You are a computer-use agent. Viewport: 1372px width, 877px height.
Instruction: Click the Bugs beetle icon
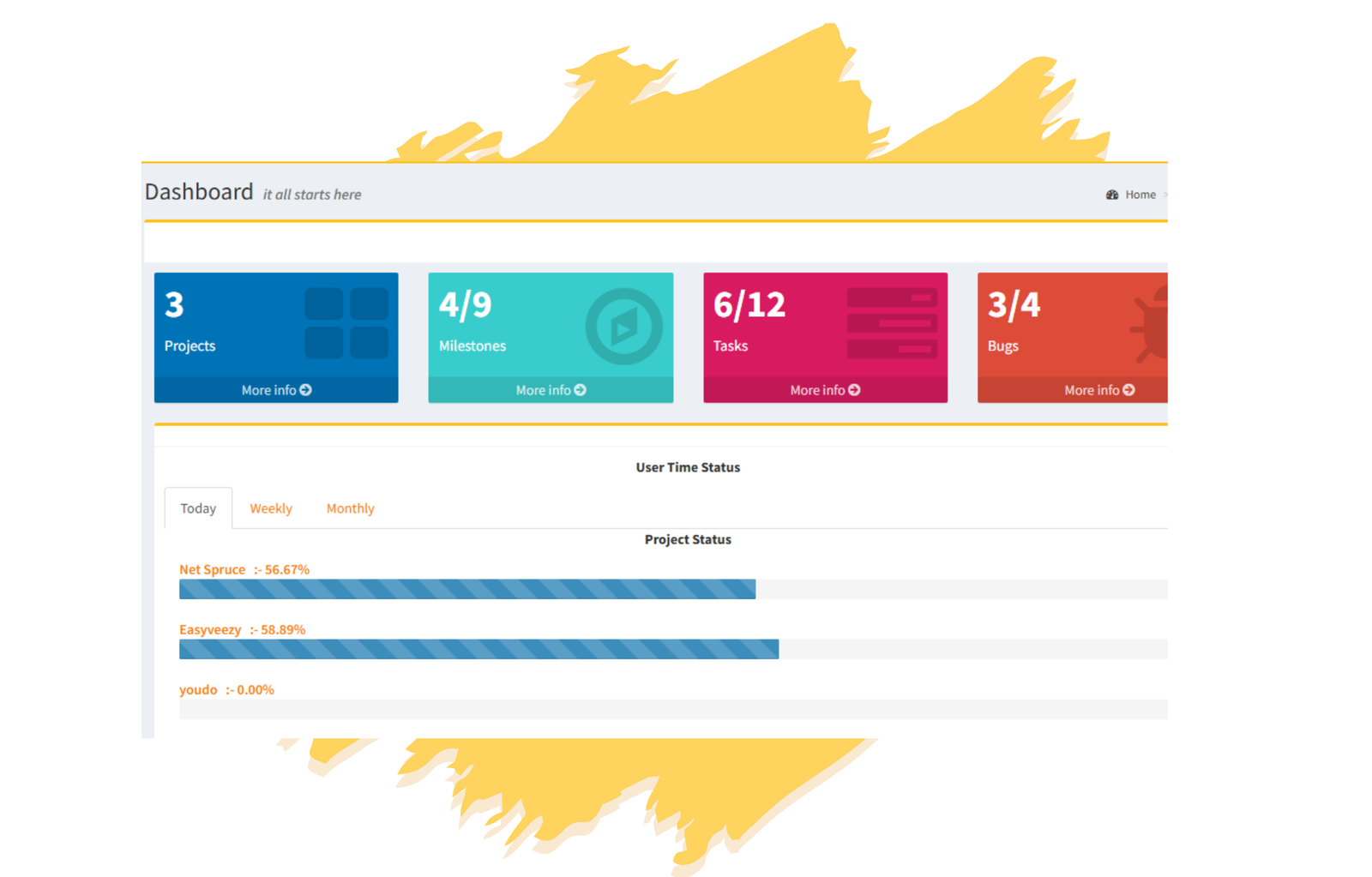click(x=1152, y=325)
